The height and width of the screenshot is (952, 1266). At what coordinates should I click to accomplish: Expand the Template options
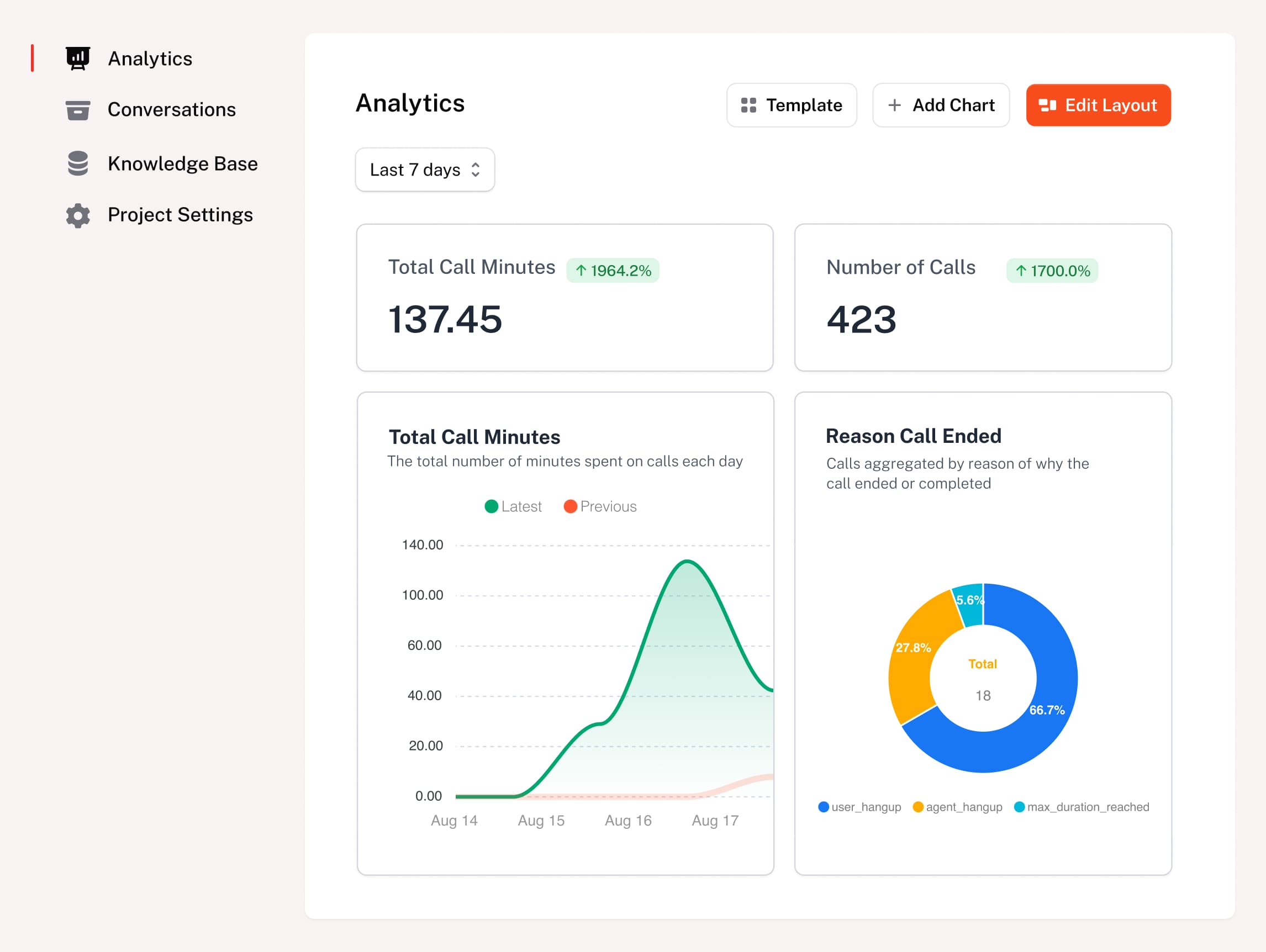point(792,105)
